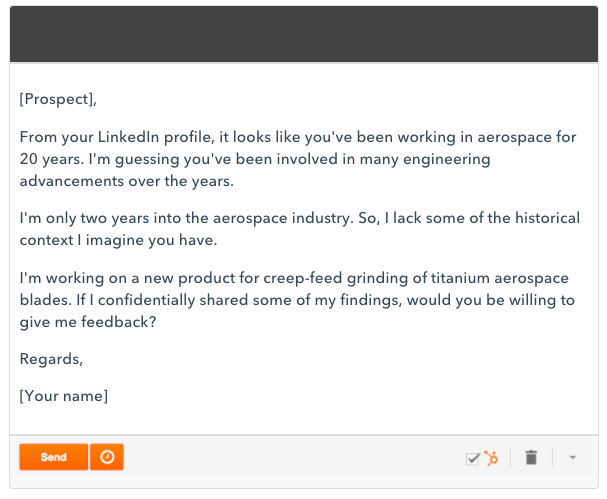
Task: Click the empty area below the signature
Action: 304,420
